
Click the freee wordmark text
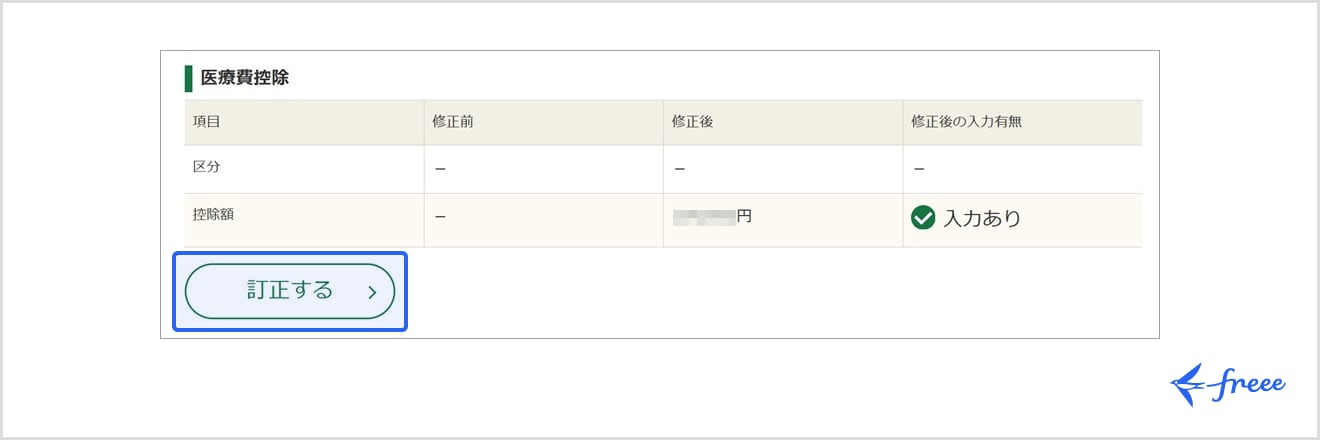pos(1249,385)
